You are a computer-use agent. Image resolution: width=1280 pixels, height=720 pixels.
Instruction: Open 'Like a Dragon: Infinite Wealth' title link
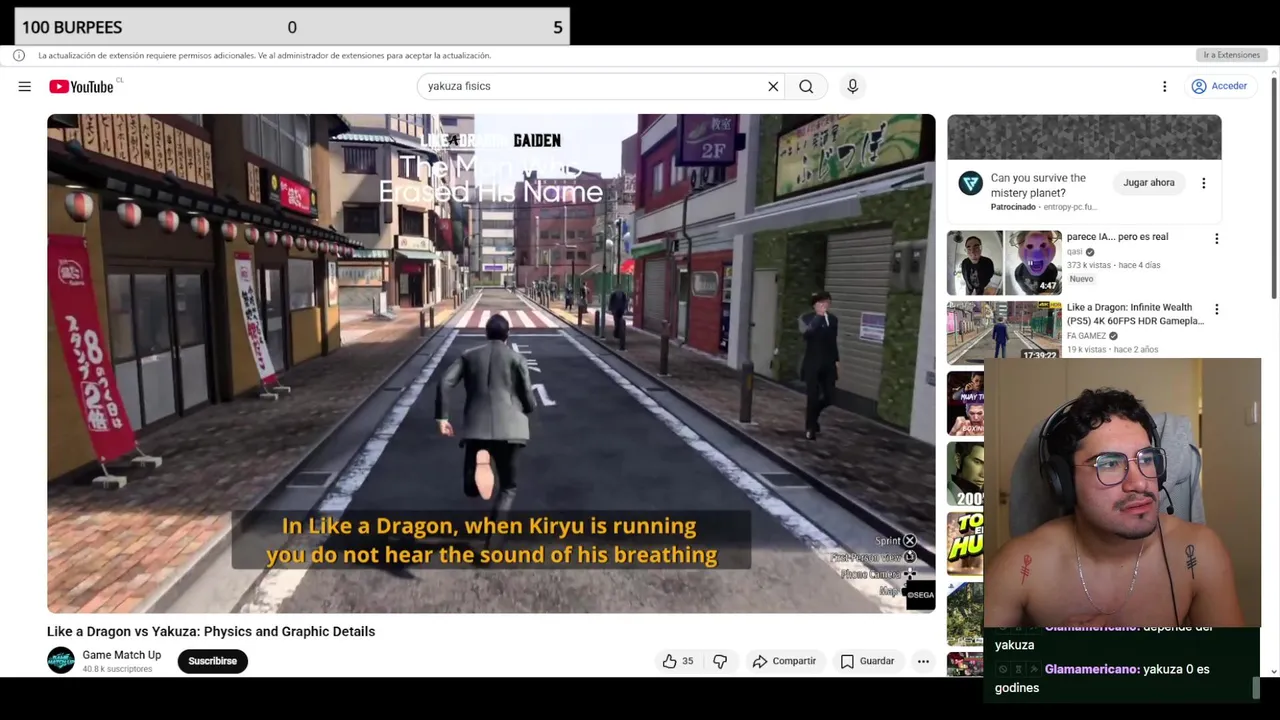(x=1135, y=314)
